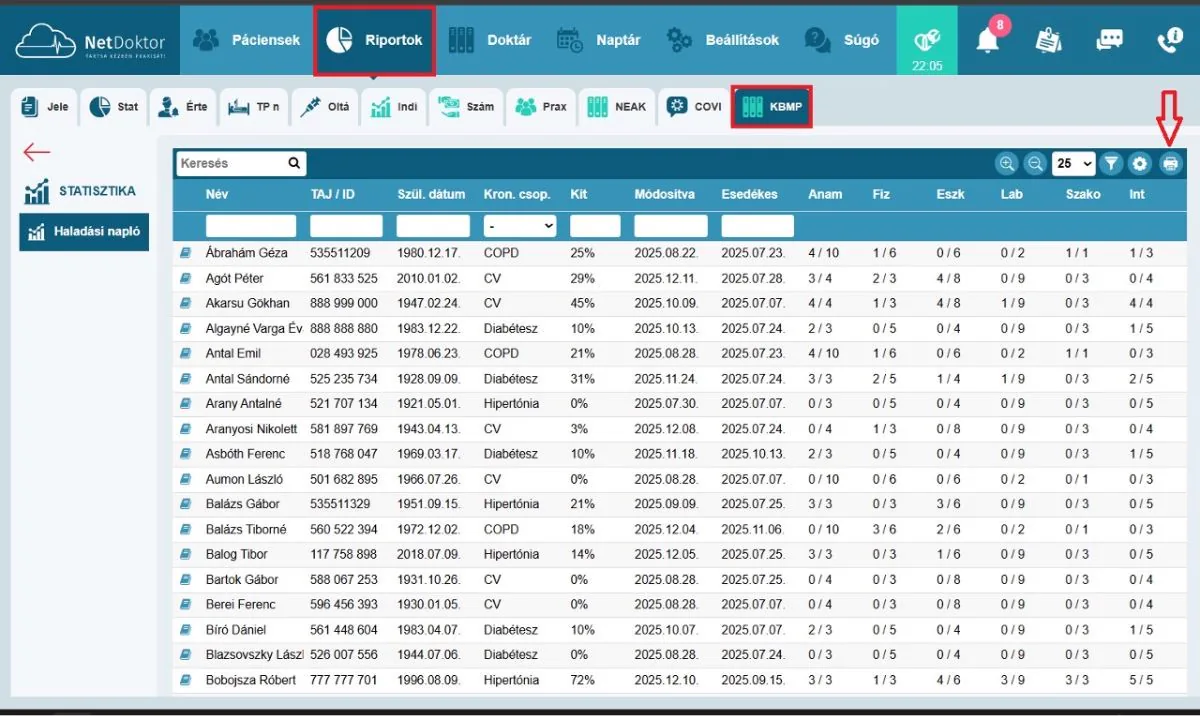Select Haladási napló in the sidebar
The height and width of the screenshot is (716, 1200).
[84, 232]
